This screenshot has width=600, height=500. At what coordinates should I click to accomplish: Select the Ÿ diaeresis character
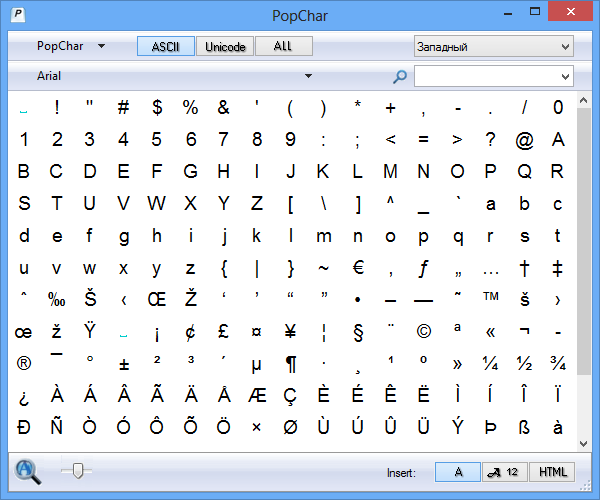pos(90,330)
